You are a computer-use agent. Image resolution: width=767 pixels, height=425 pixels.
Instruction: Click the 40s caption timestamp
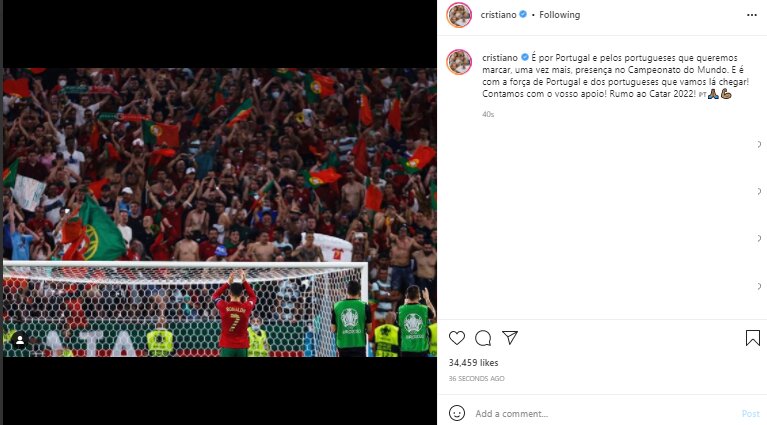click(488, 114)
